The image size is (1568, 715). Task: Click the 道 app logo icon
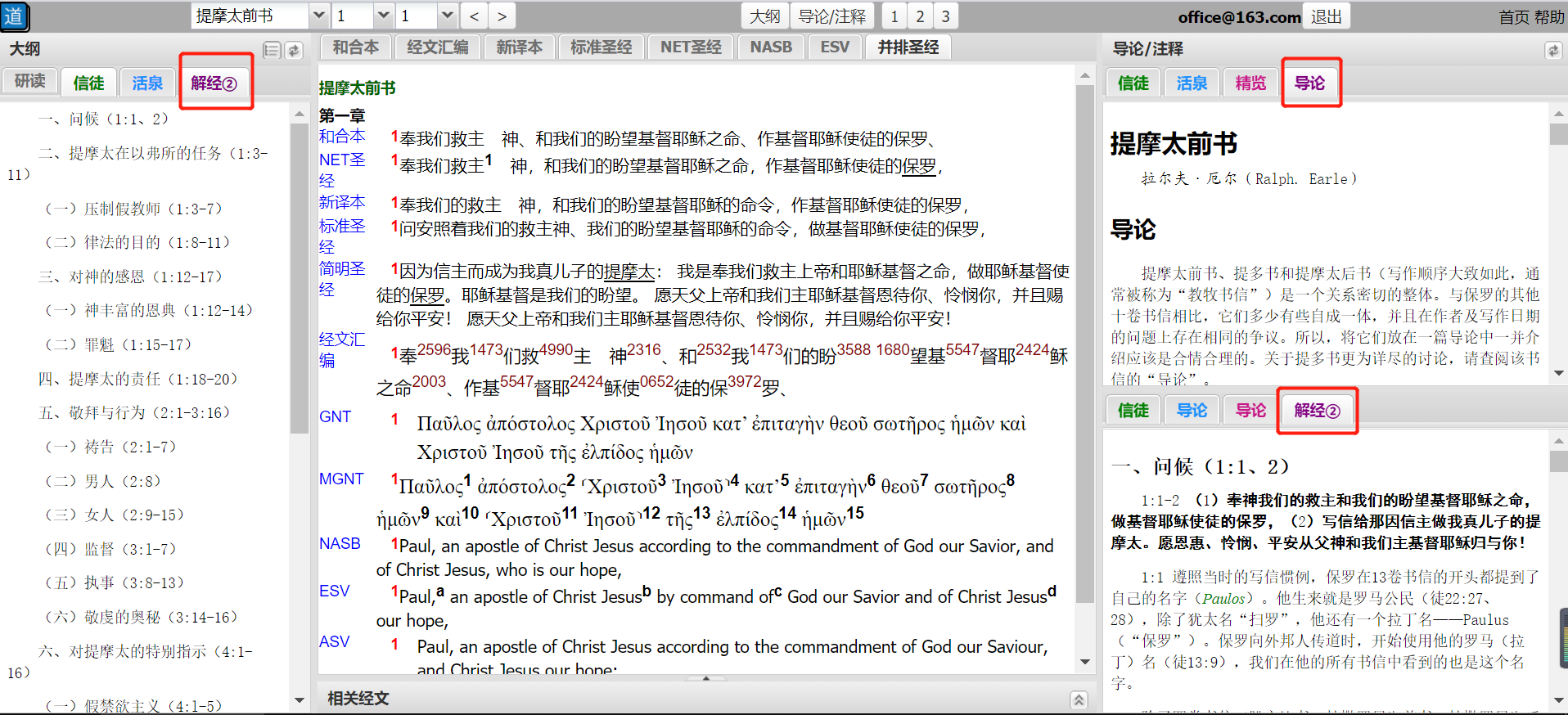click(x=15, y=16)
